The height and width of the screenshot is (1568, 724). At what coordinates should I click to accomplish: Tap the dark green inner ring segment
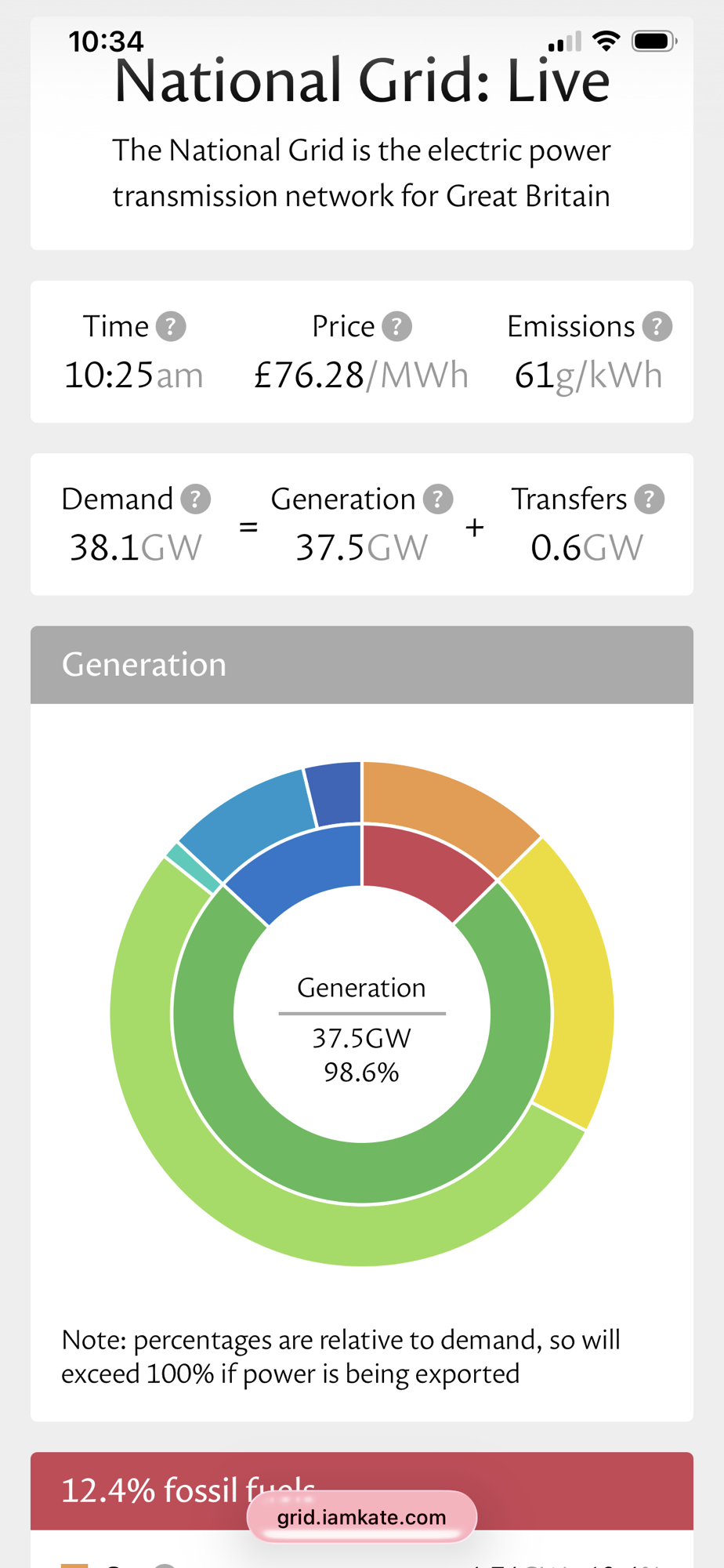(360, 1172)
